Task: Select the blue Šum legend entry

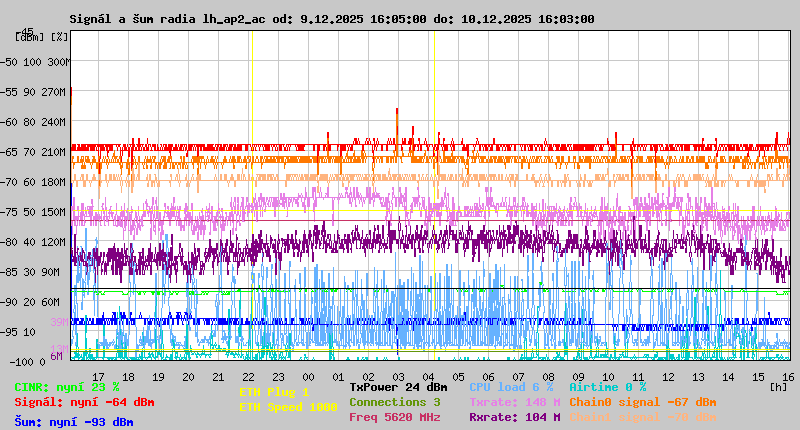Action: pos(74,422)
